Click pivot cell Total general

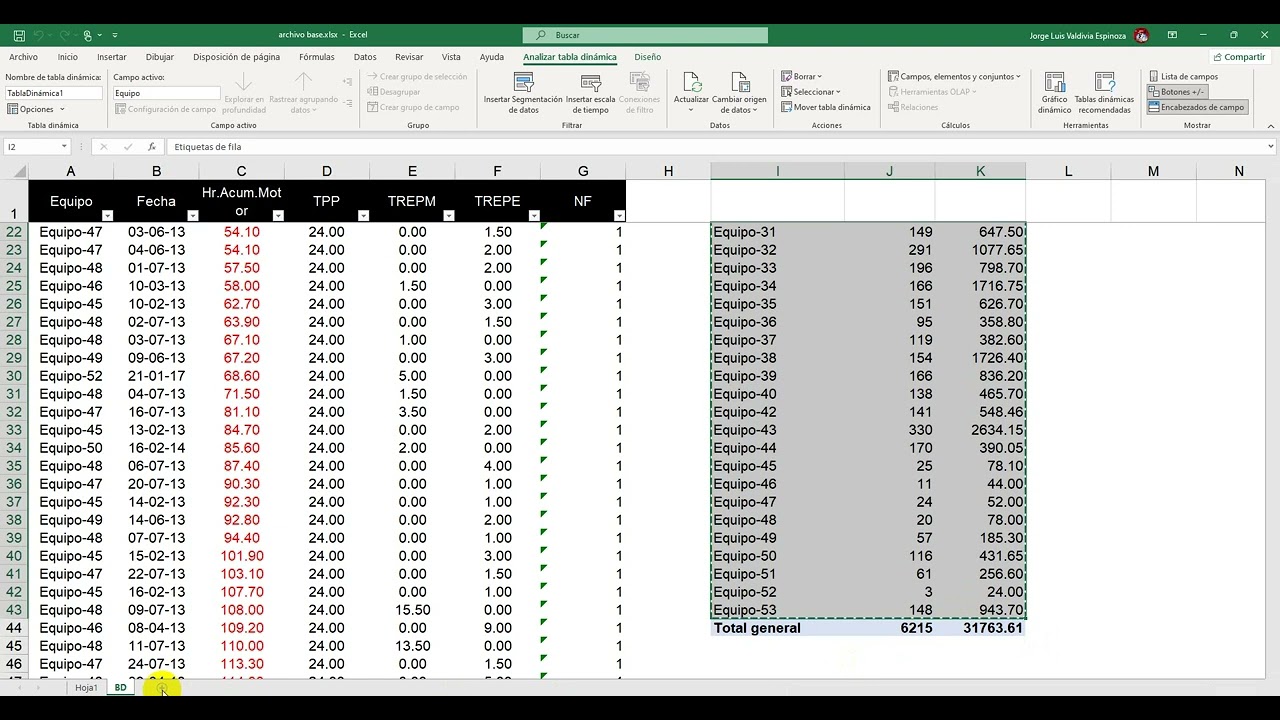click(x=777, y=628)
